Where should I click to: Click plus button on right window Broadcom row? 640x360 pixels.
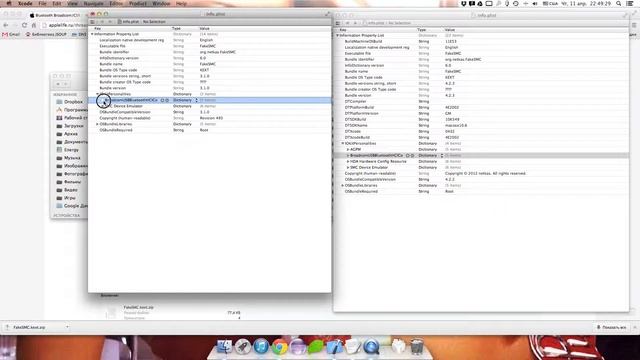[408, 156]
